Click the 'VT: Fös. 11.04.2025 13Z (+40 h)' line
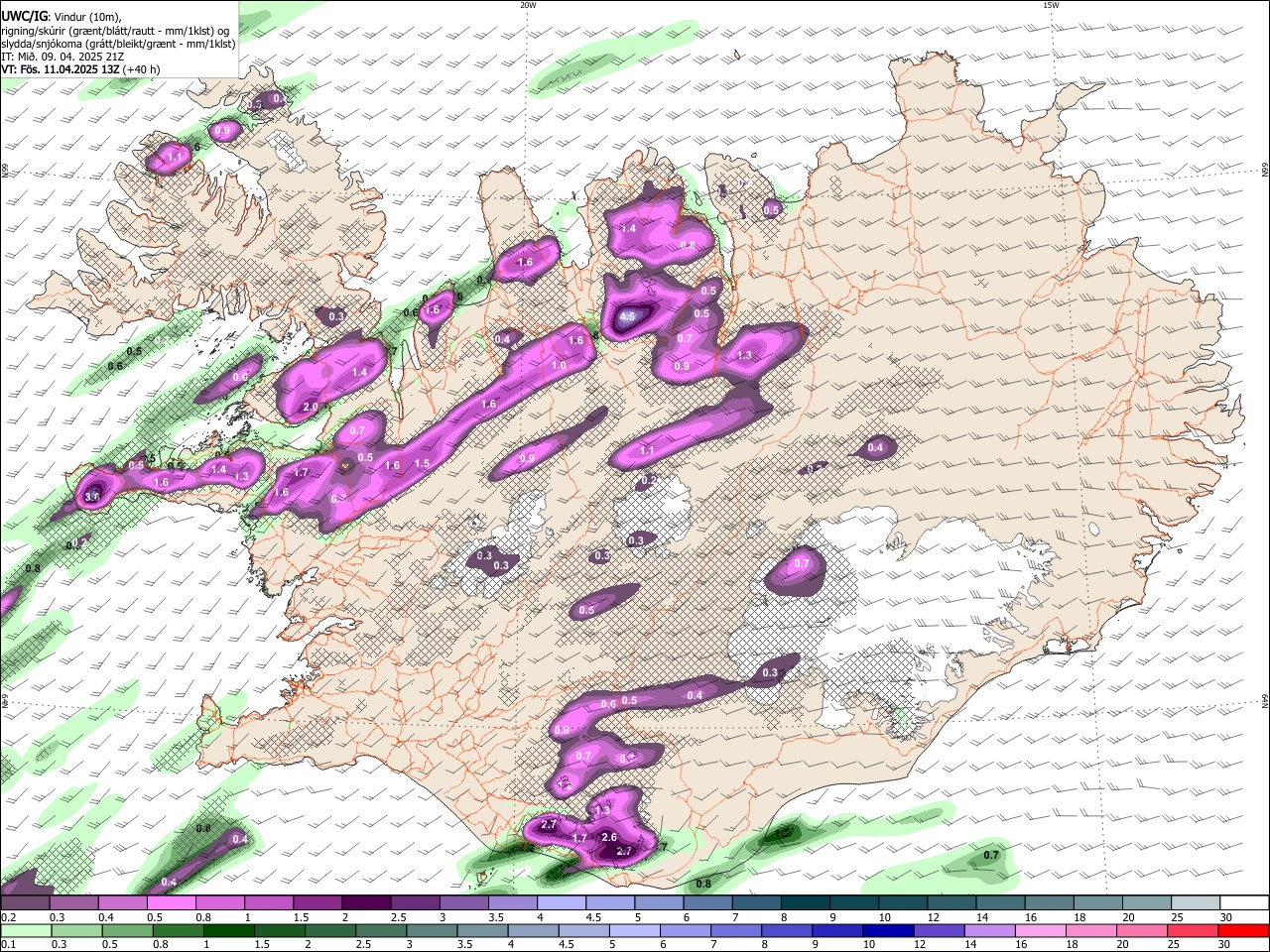The height and width of the screenshot is (952, 1270). point(80,69)
